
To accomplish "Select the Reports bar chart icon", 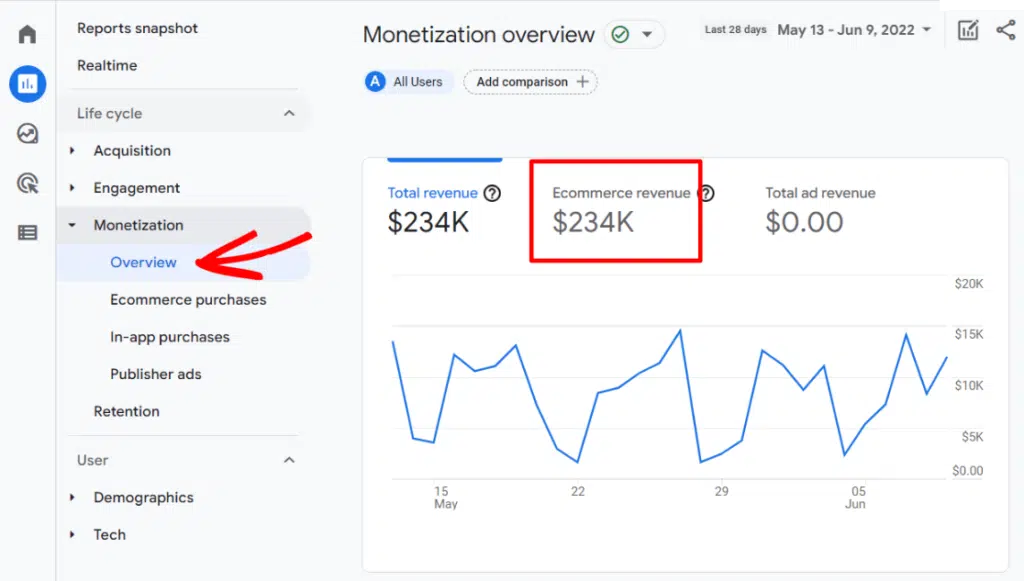I will point(27,84).
